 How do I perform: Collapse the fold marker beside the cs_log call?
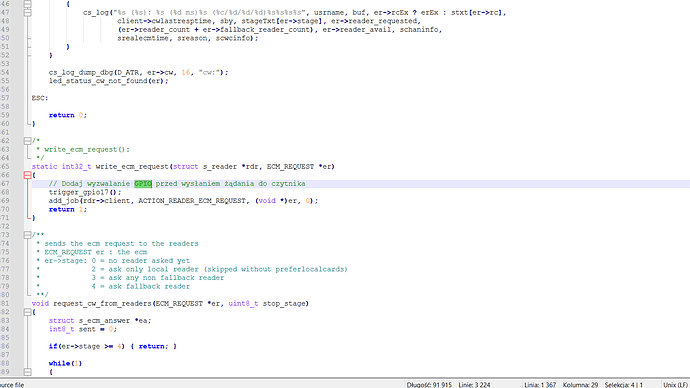point(27,13)
